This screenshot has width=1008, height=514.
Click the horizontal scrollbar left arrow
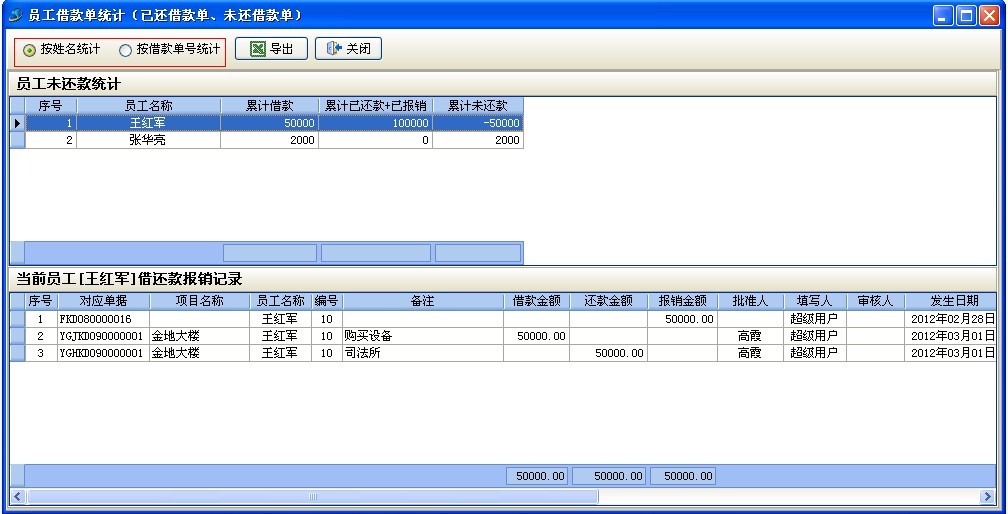(x=17, y=496)
